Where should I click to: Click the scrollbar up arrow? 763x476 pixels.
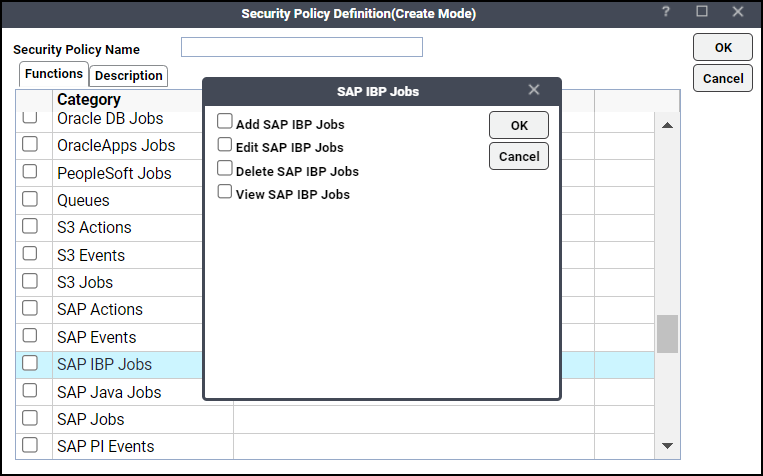click(667, 126)
